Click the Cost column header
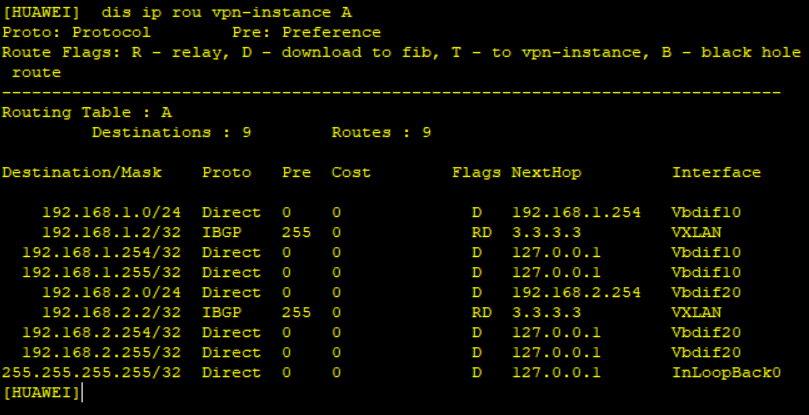Screen dimensions: 809x415 tap(351, 173)
